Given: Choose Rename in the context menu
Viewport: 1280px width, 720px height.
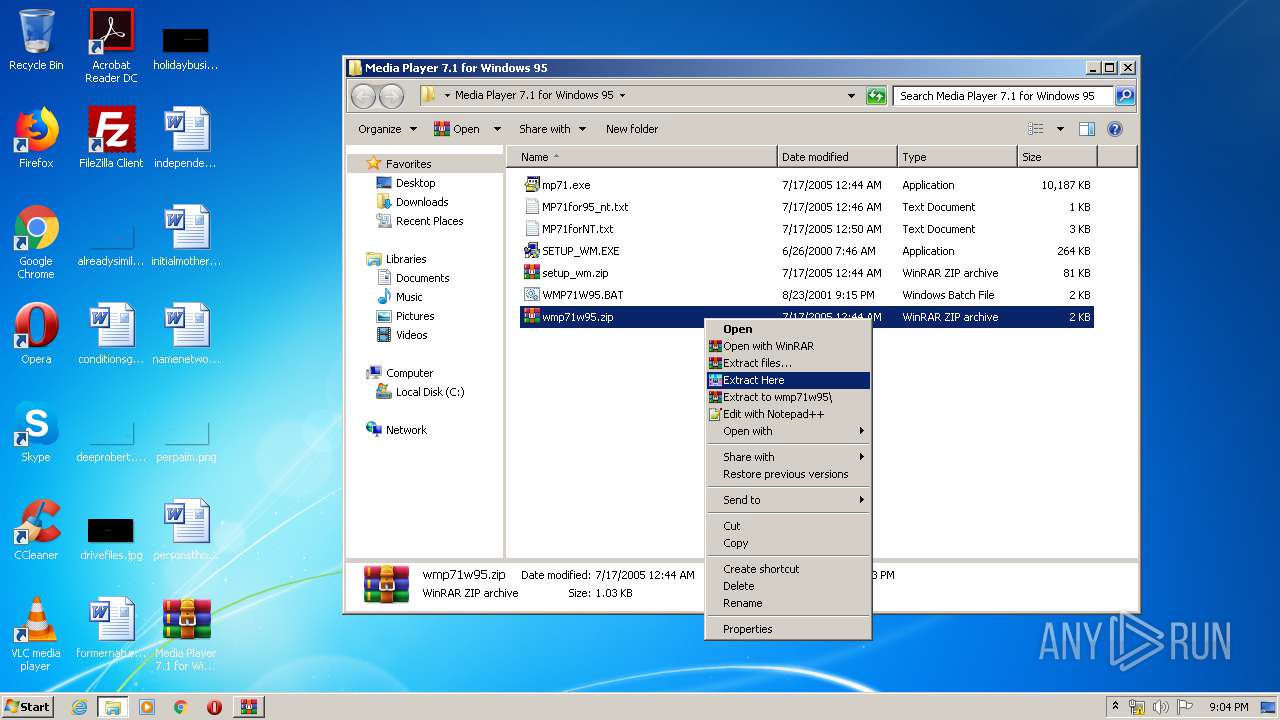Looking at the screenshot, I should [788, 603].
